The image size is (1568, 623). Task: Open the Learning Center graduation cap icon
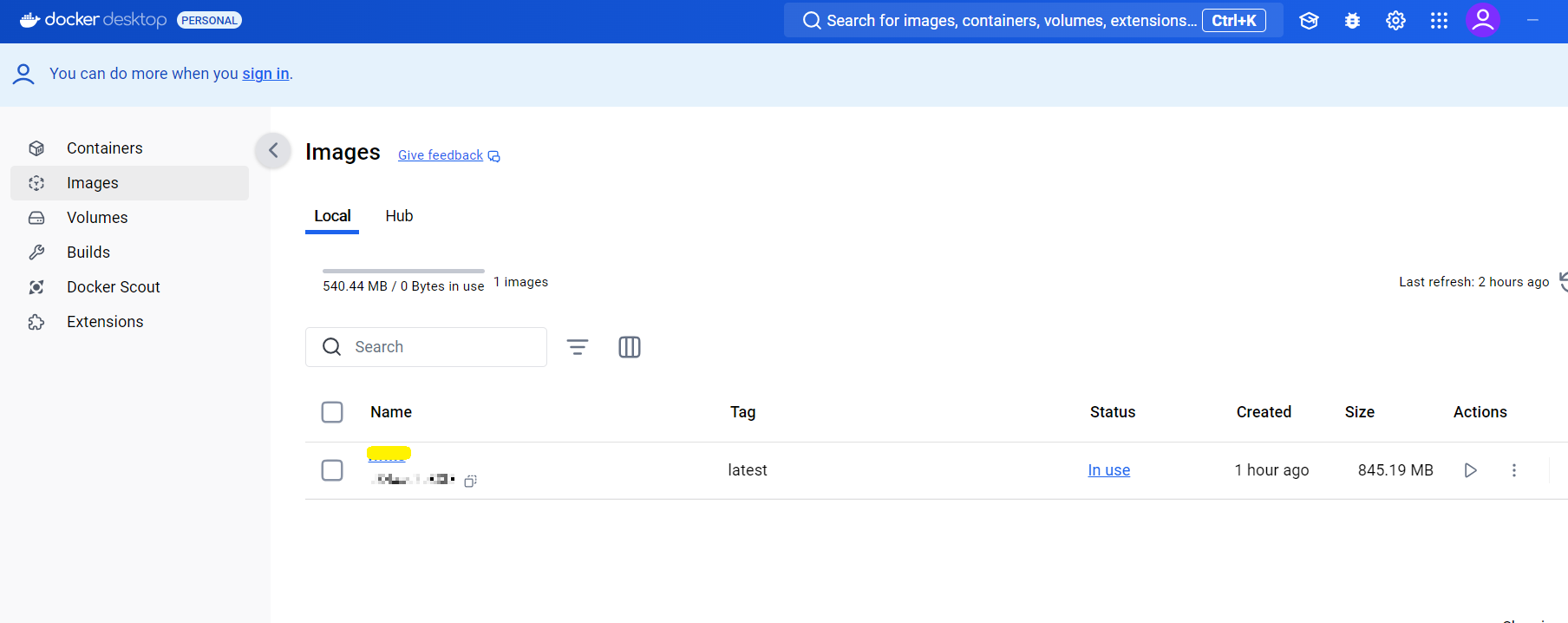pyautogui.click(x=1309, y=21)
